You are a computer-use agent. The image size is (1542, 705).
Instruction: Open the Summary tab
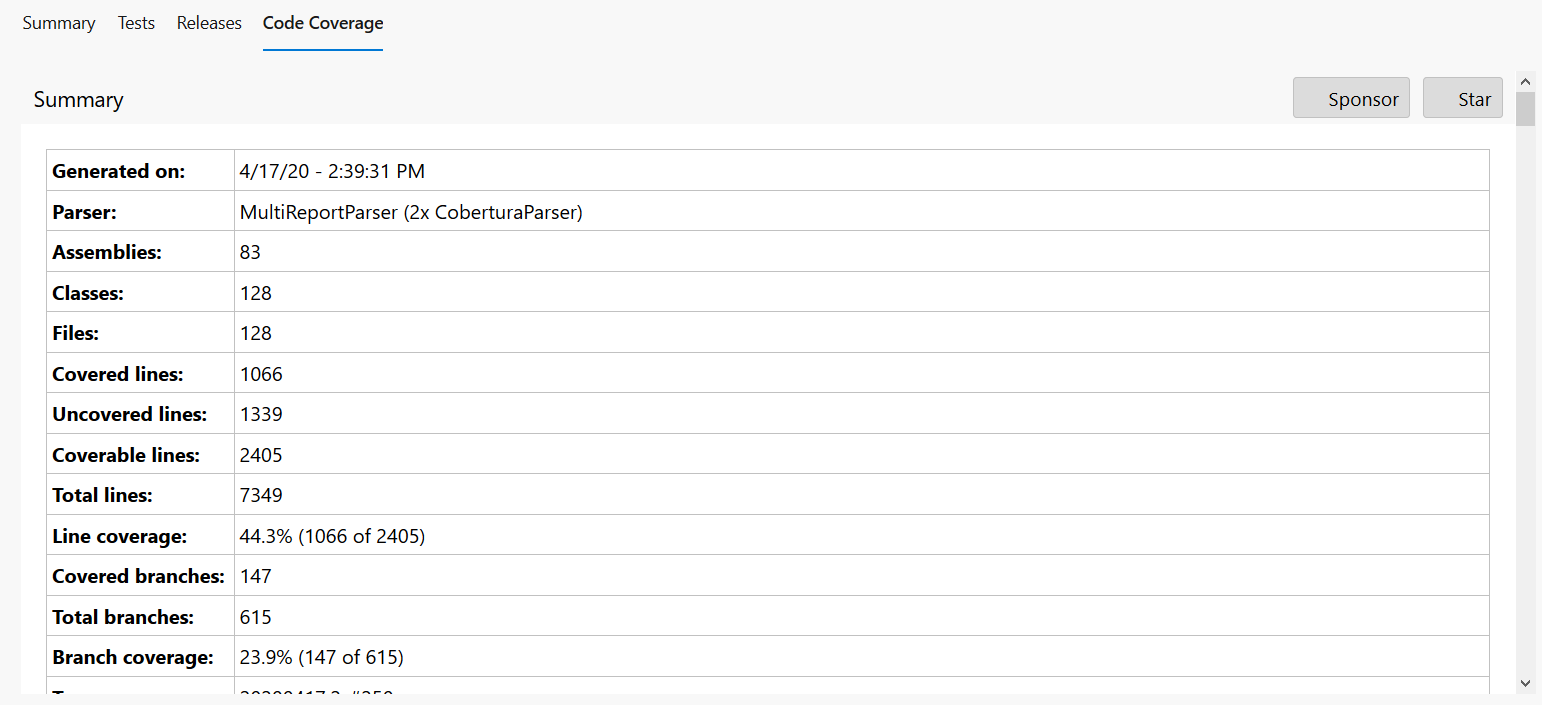point(59,23)
